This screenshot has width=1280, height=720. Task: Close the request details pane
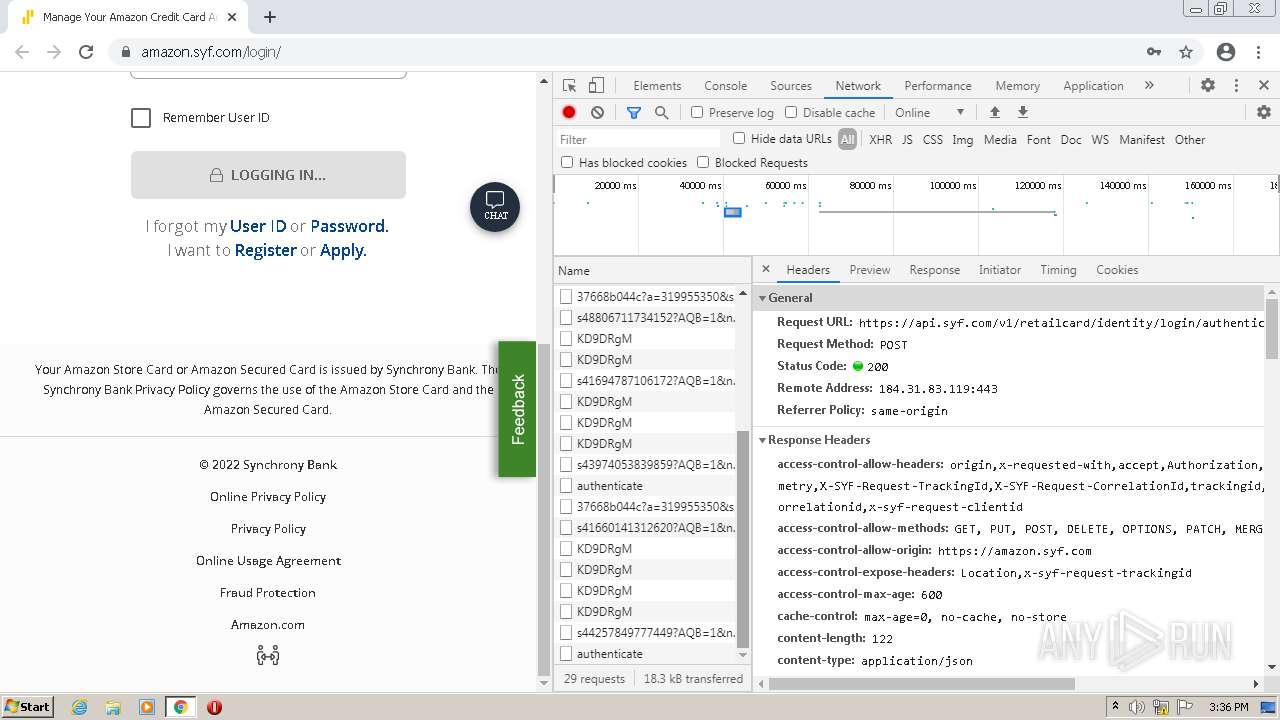tap(766, 270)
